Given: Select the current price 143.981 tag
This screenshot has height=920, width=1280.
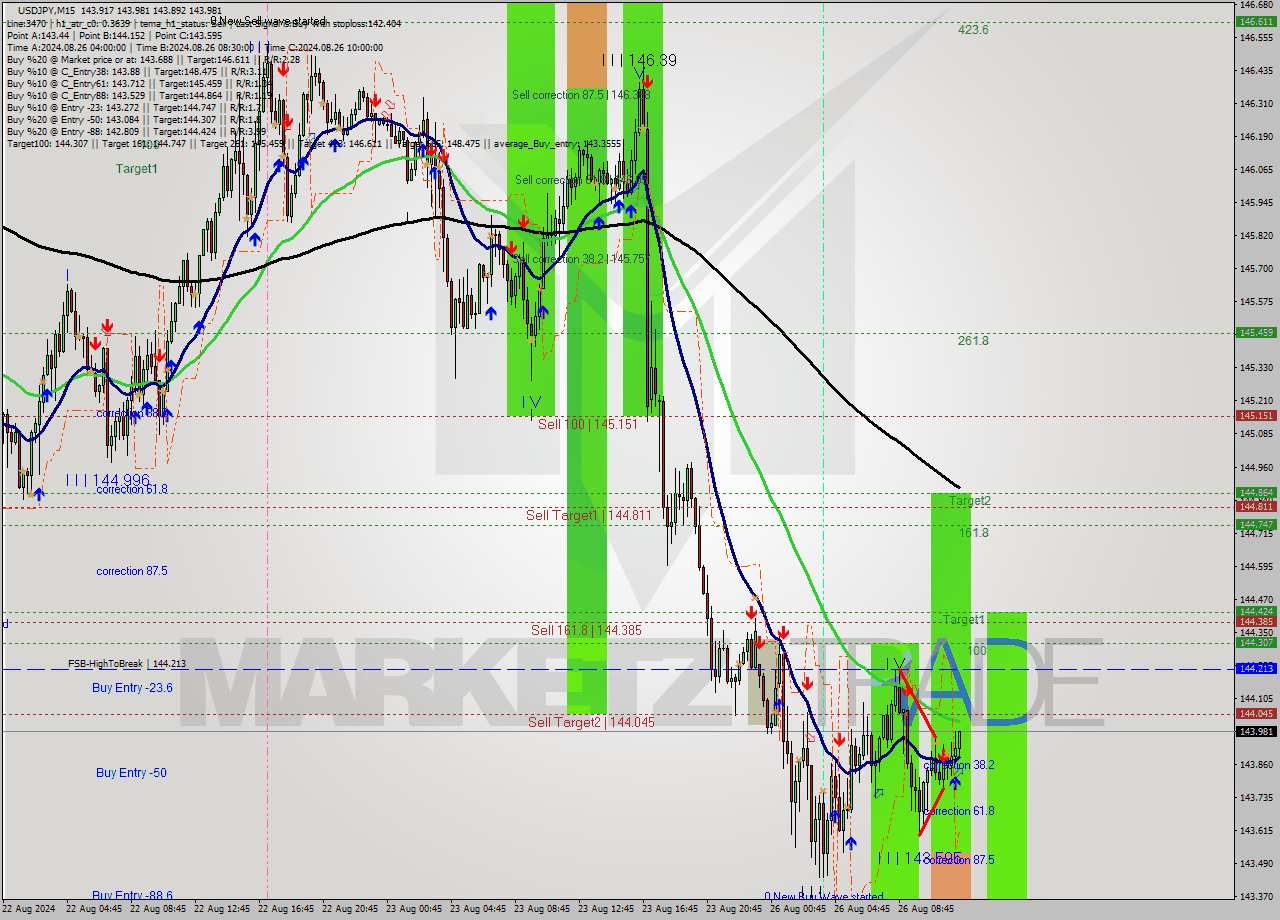Looking at the screenshot, I should (x=1257, y=732).
